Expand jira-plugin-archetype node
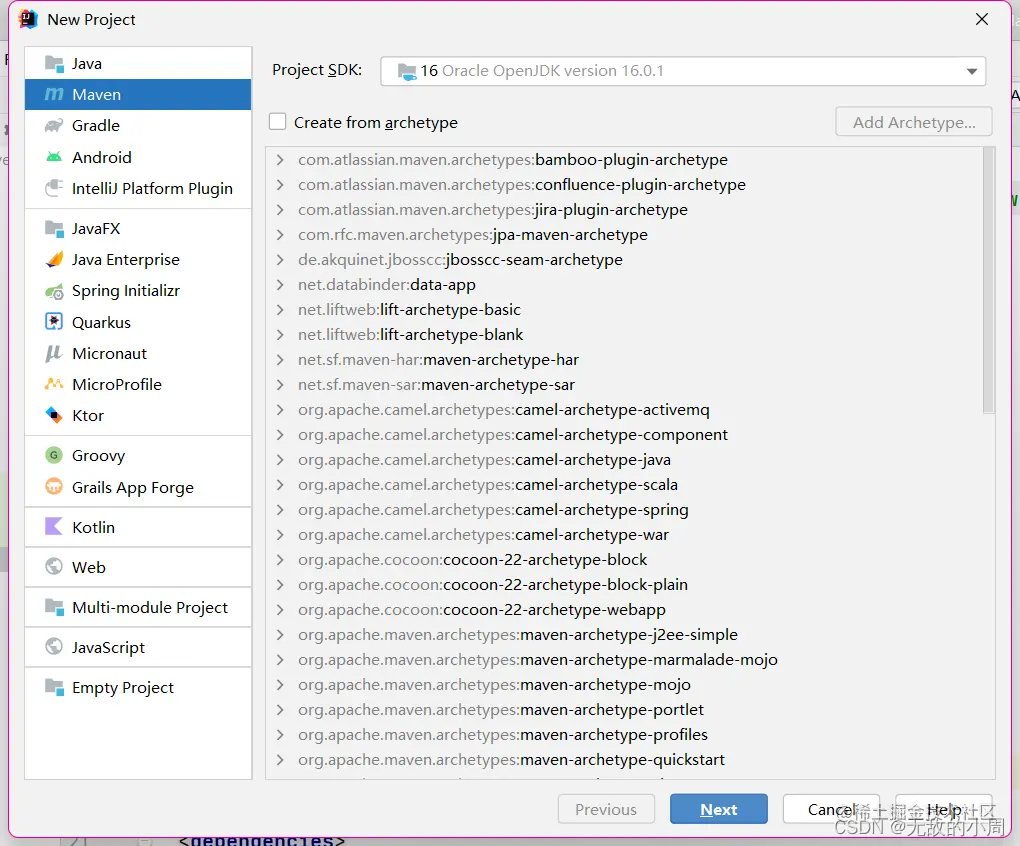This screenshot has height=846, width=1020. [280, 209]
